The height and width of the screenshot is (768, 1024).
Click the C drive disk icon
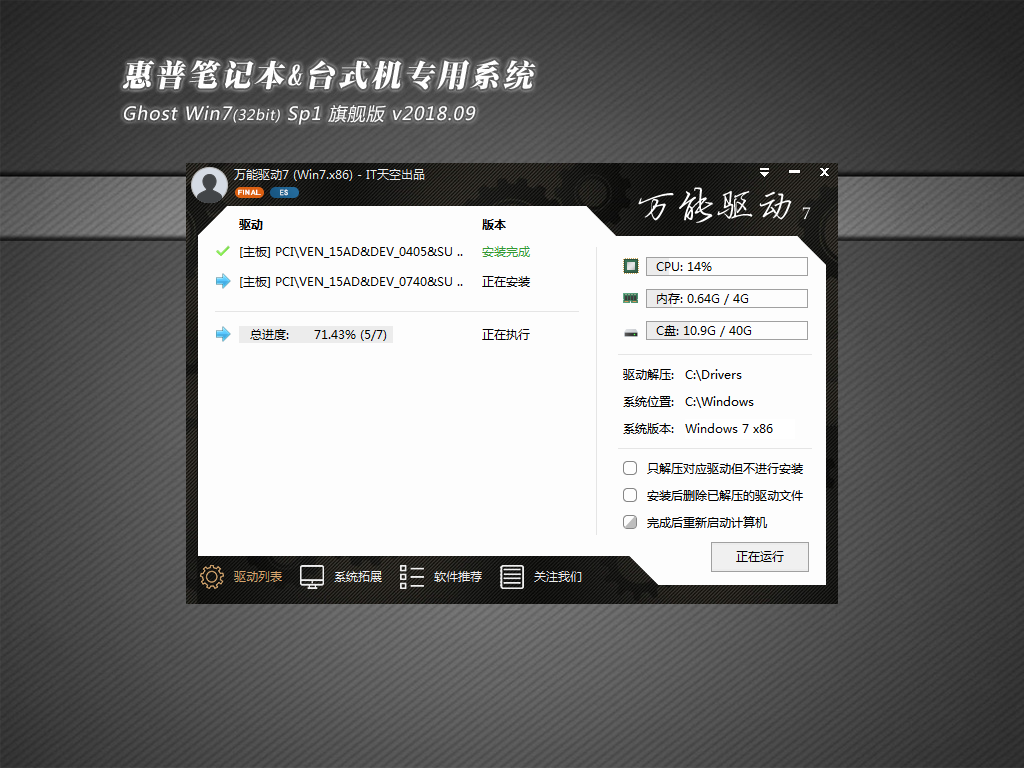pos(630,331)
